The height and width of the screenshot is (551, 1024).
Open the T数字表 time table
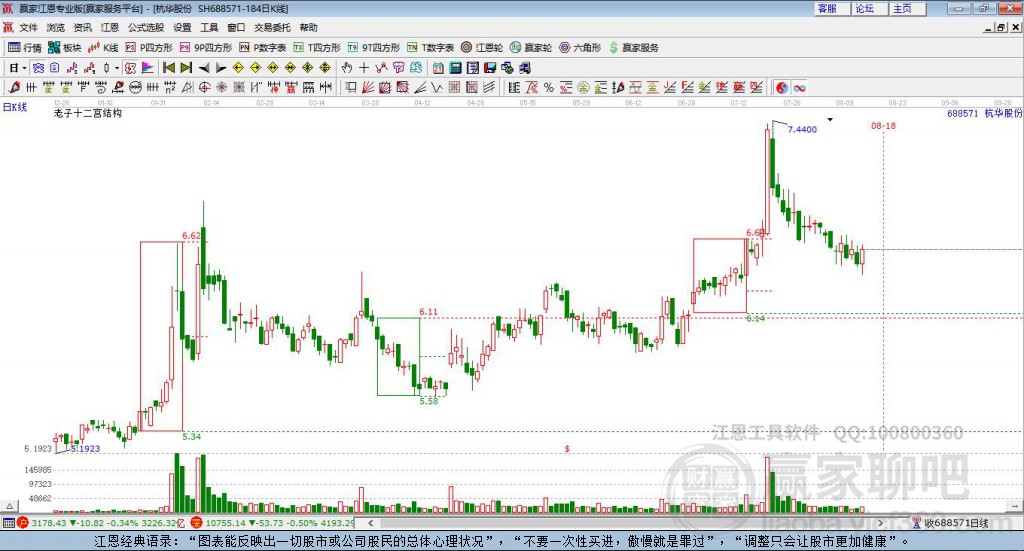(x=430, y=48)
